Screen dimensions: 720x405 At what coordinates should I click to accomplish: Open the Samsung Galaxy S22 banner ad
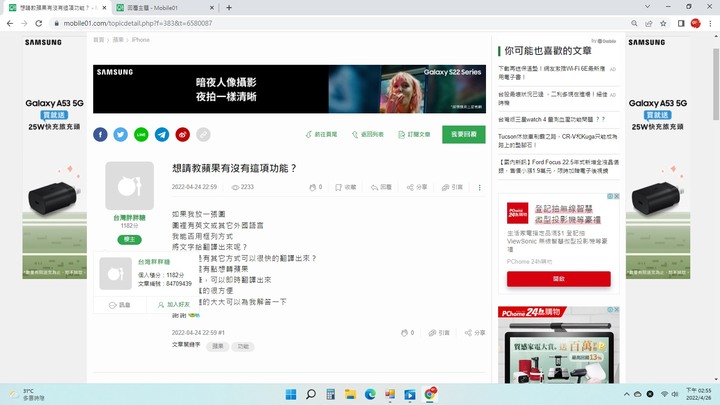[289, 89]
